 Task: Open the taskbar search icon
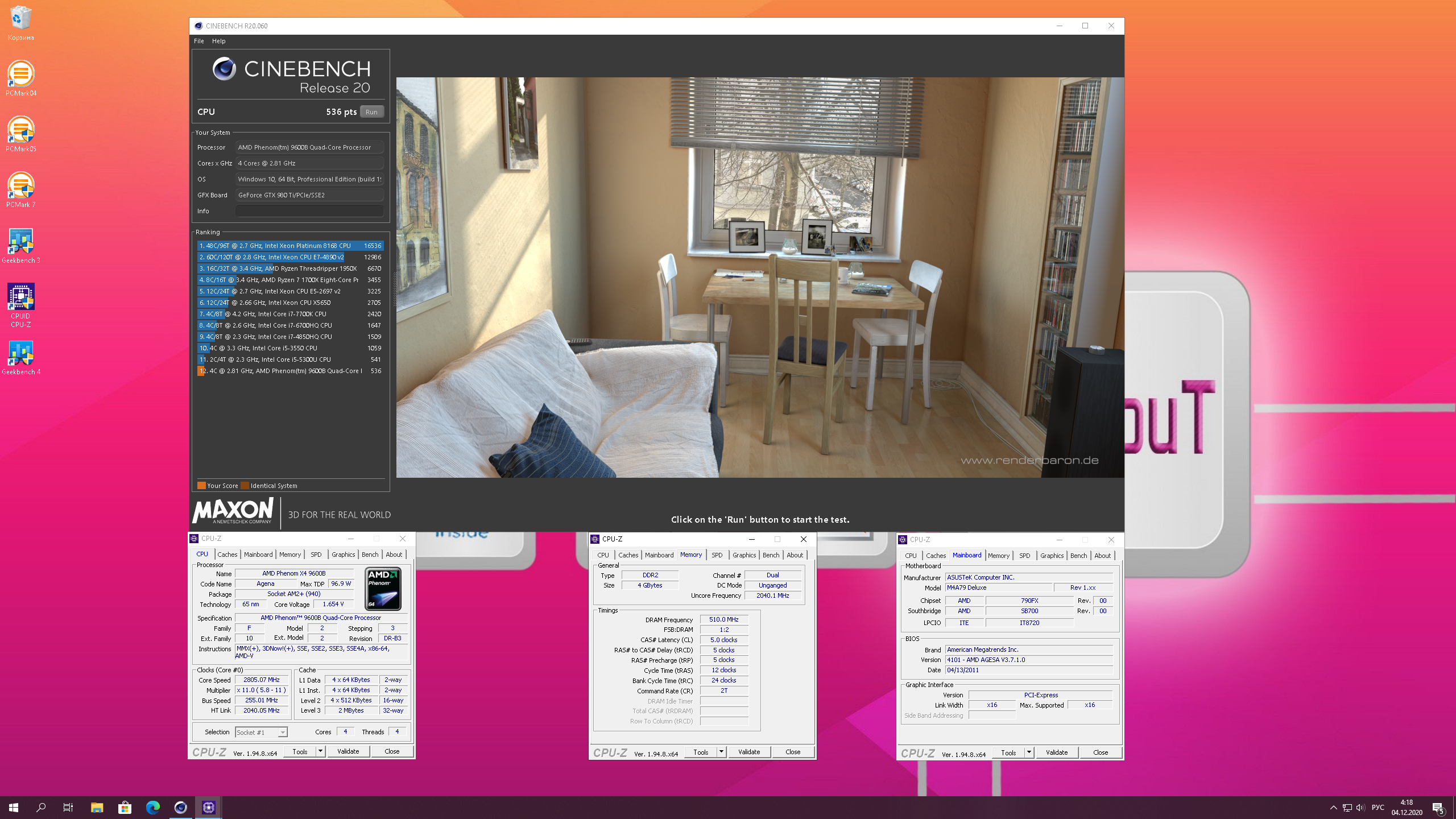coord(41,807)
